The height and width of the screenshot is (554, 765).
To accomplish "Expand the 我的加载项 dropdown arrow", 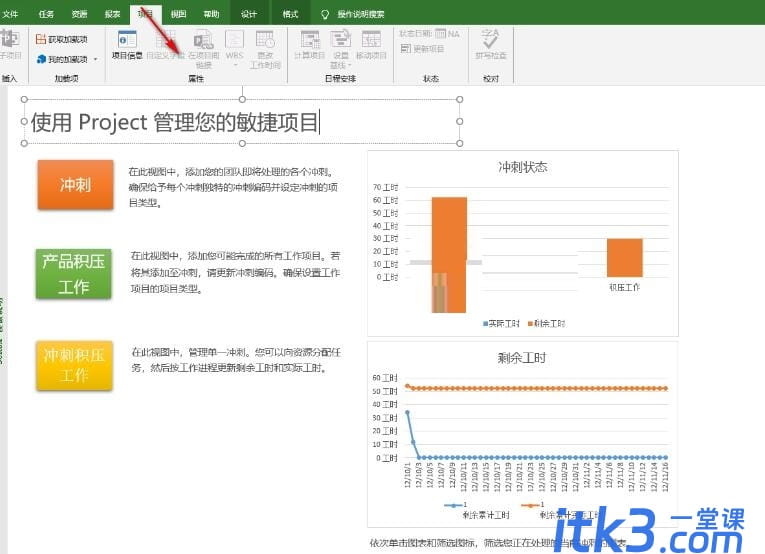I will 95,59.
